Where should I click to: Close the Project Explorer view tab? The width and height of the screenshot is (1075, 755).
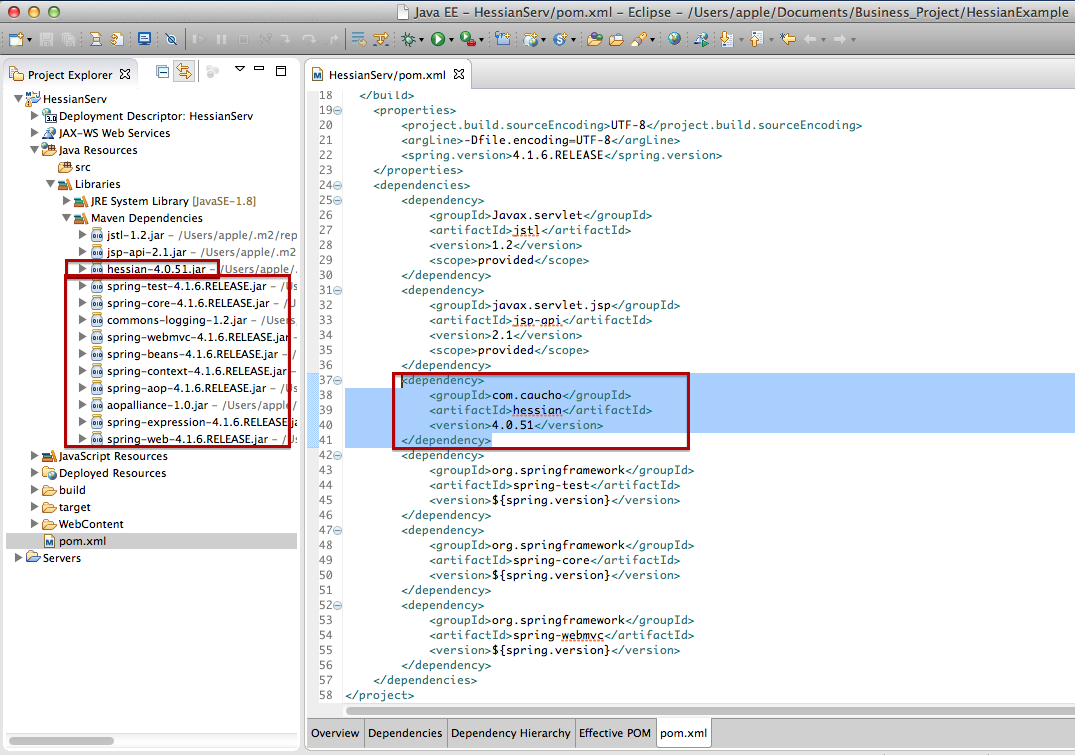click(125, 74)
